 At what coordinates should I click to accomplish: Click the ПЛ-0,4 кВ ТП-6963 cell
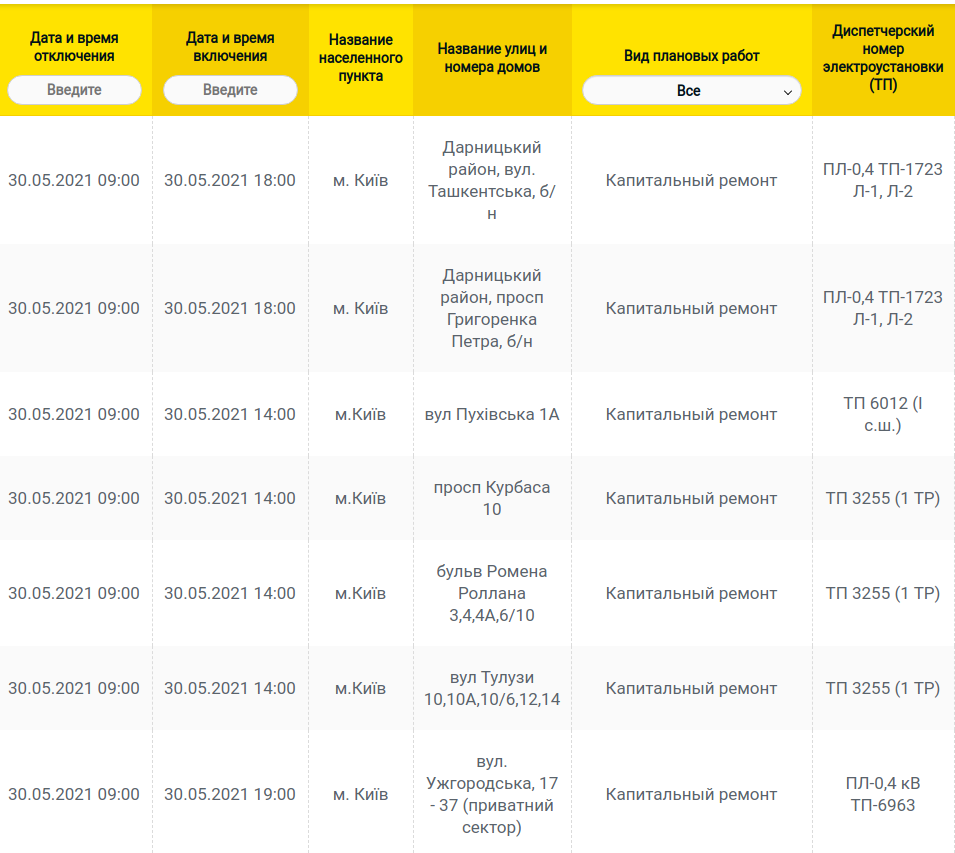point(883,794)
